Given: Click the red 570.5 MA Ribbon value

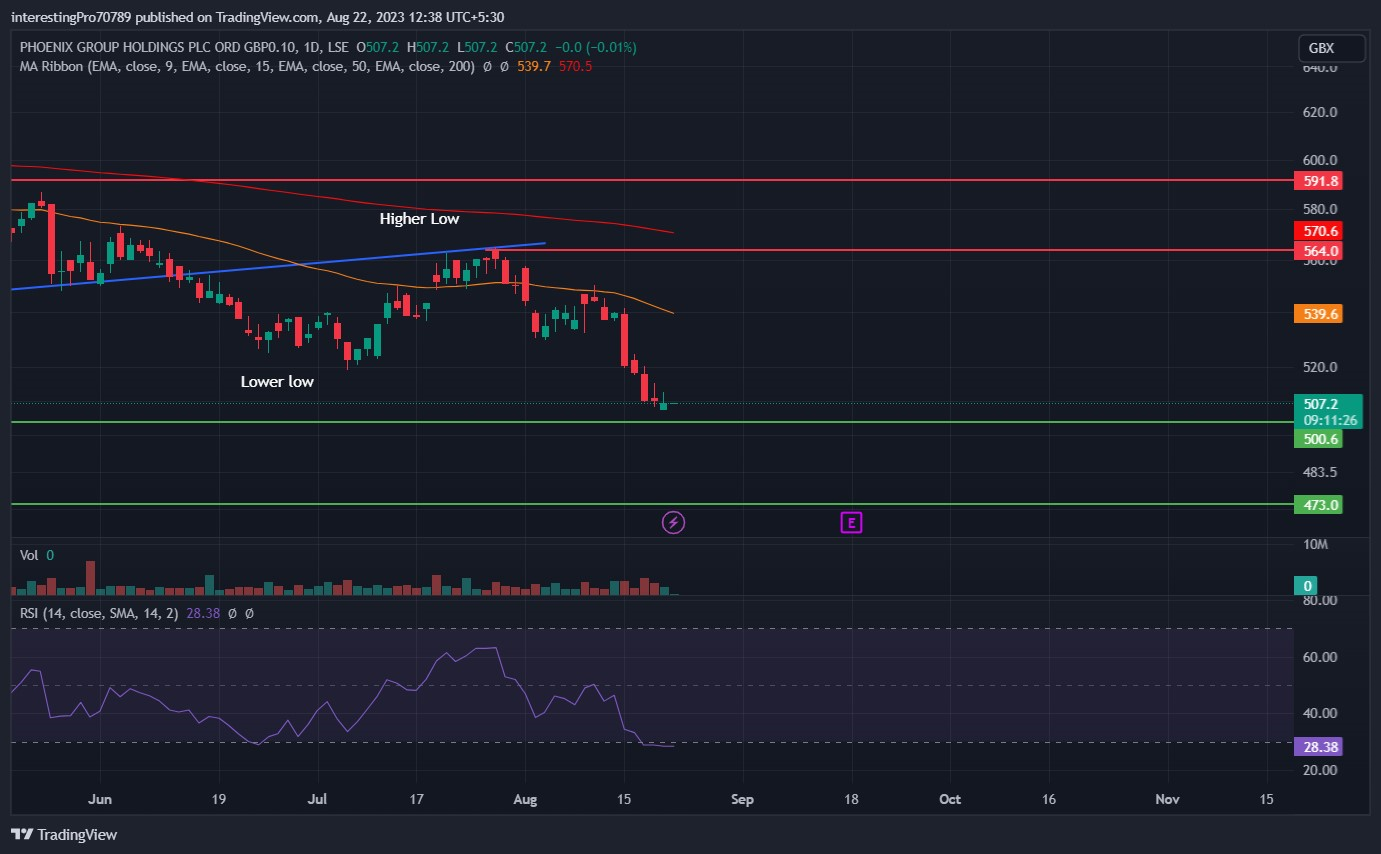Looking at the screenshot, I should (576, 66).
